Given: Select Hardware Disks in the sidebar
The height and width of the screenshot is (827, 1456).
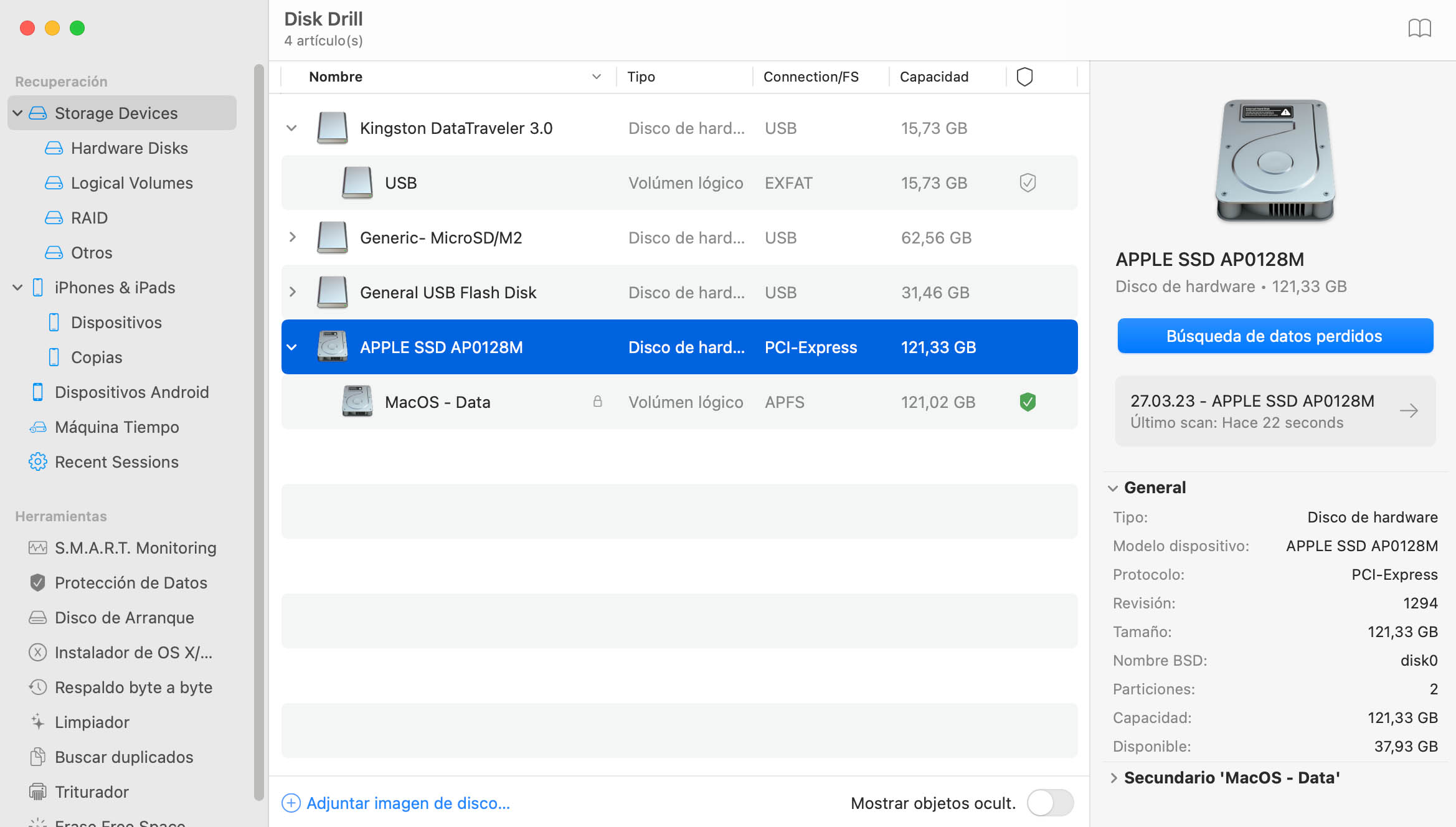Looking at the screenshot, I should [130, 148].
